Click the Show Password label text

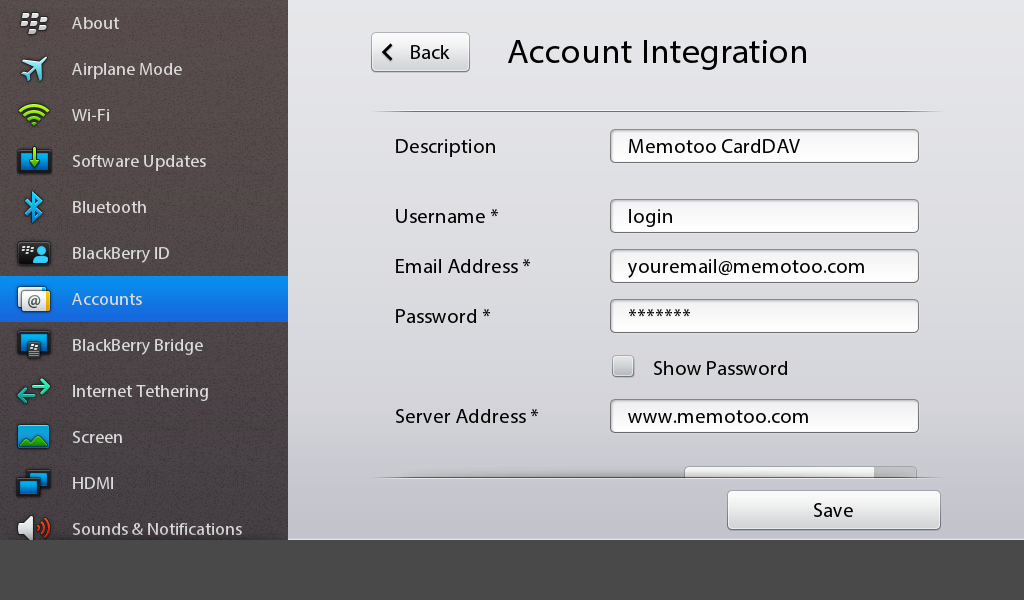coord(720,368)
